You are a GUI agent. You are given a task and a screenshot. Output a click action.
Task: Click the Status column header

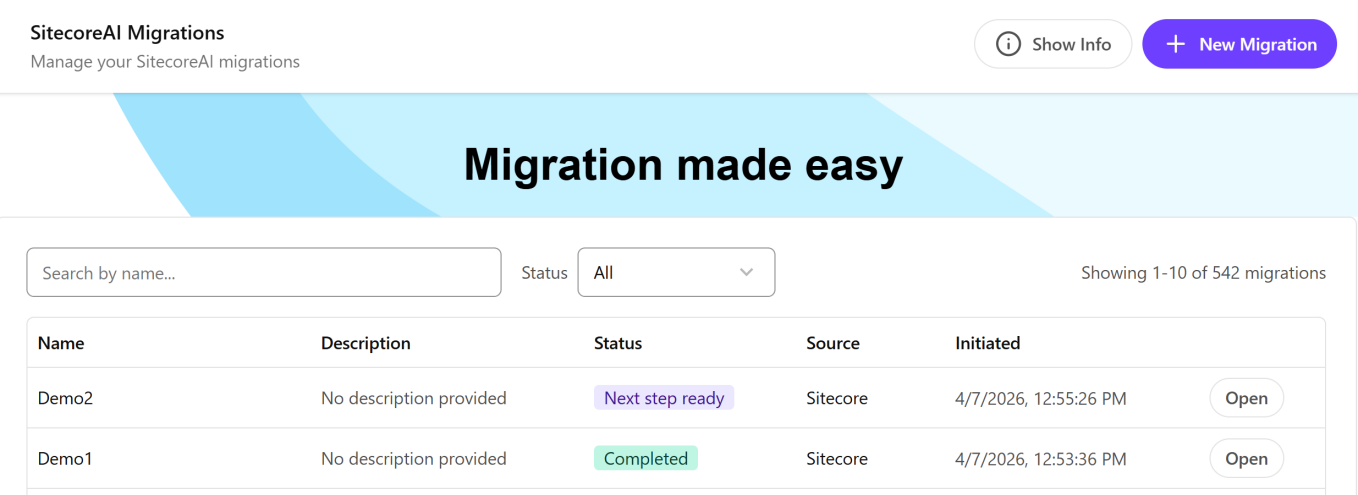[618, 343]
